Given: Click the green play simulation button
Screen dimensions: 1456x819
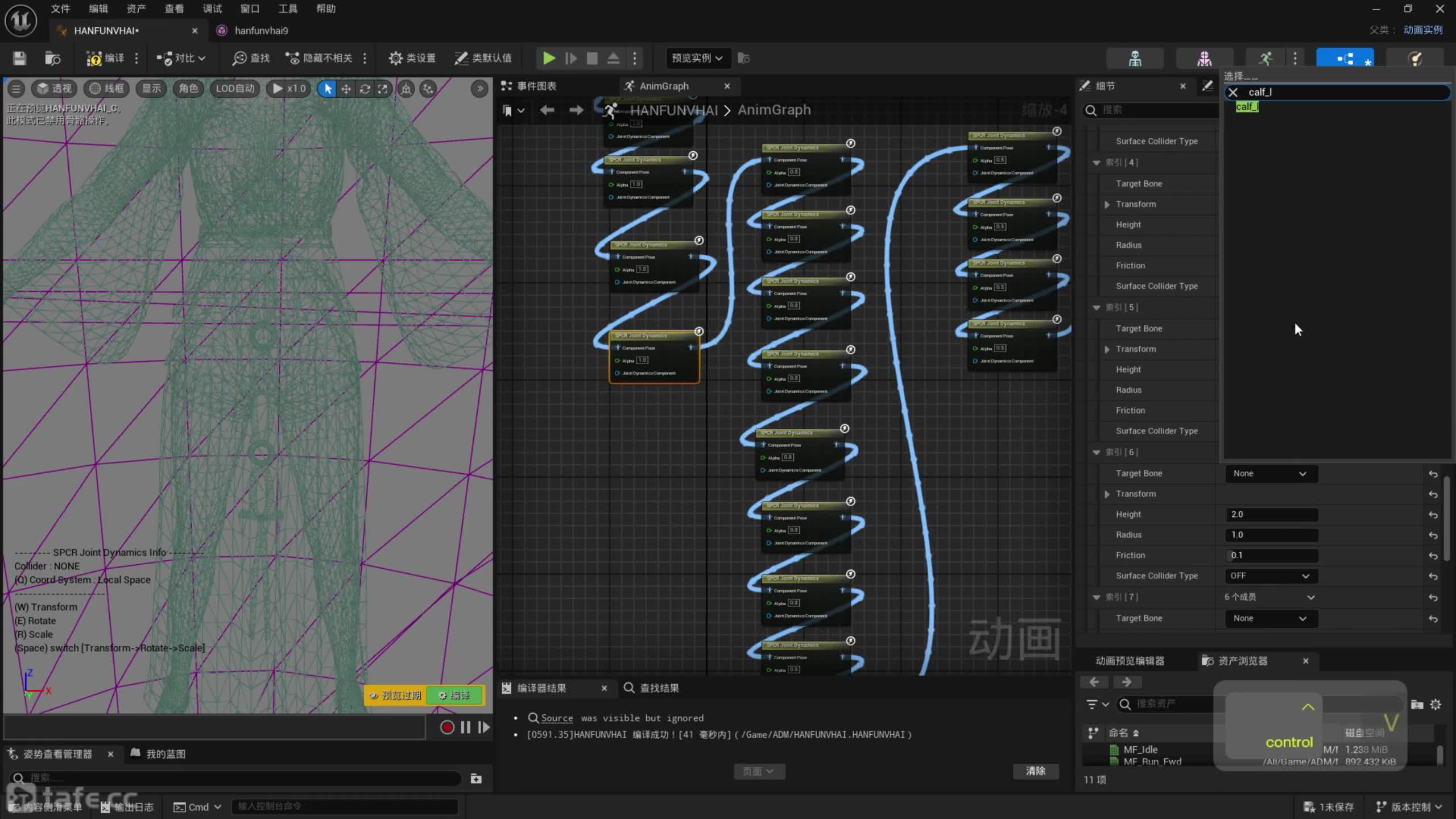Looking at the screenshot, I should pyautogui.click(x=548, y=58).
